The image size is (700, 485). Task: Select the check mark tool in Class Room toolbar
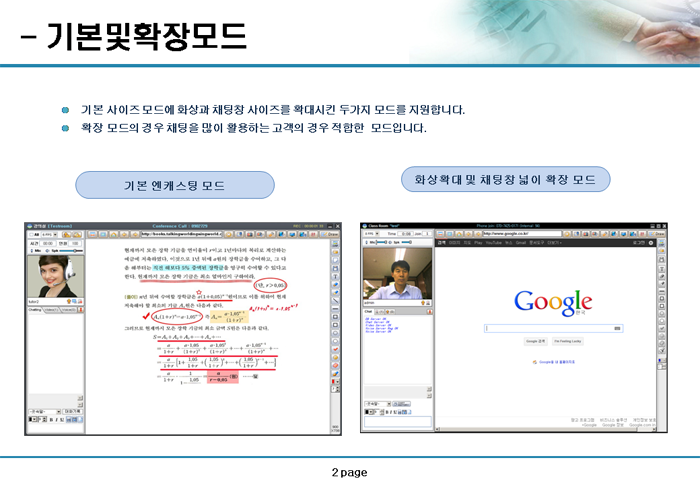pyautogui.click(x=661, y=328)
